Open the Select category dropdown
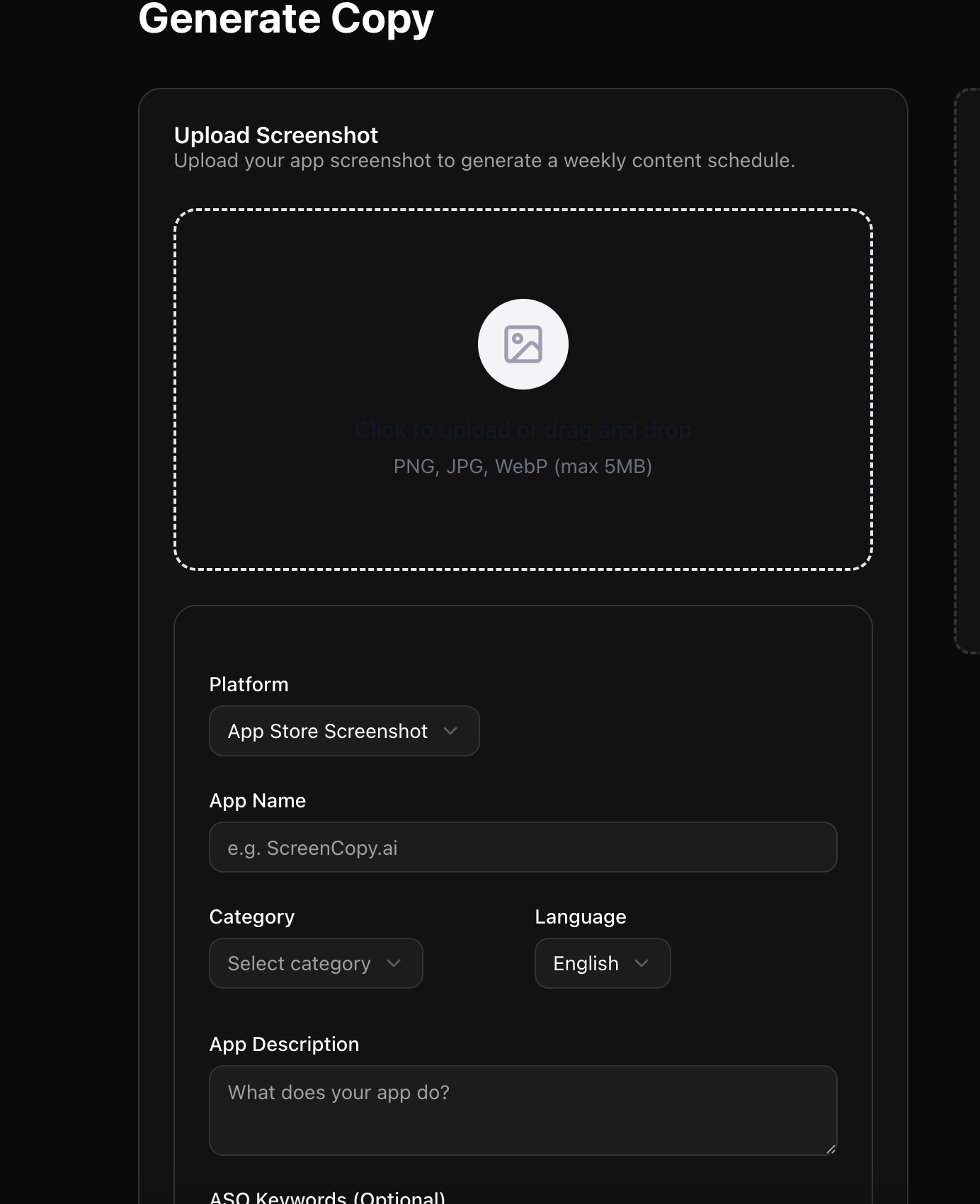 coord(316,963)
